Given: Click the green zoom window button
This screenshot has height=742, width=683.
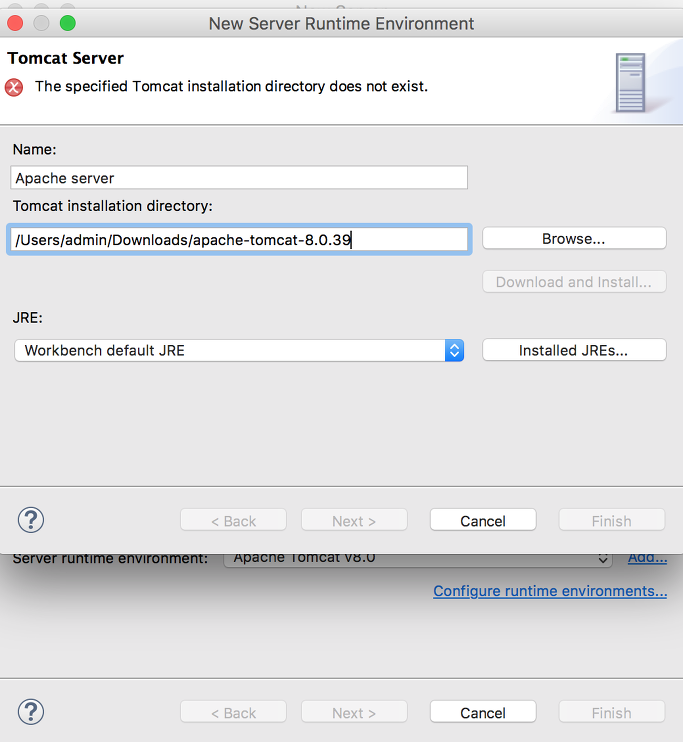Looking at the screenshot, I should pyautogui.click(x=68, y=23).
